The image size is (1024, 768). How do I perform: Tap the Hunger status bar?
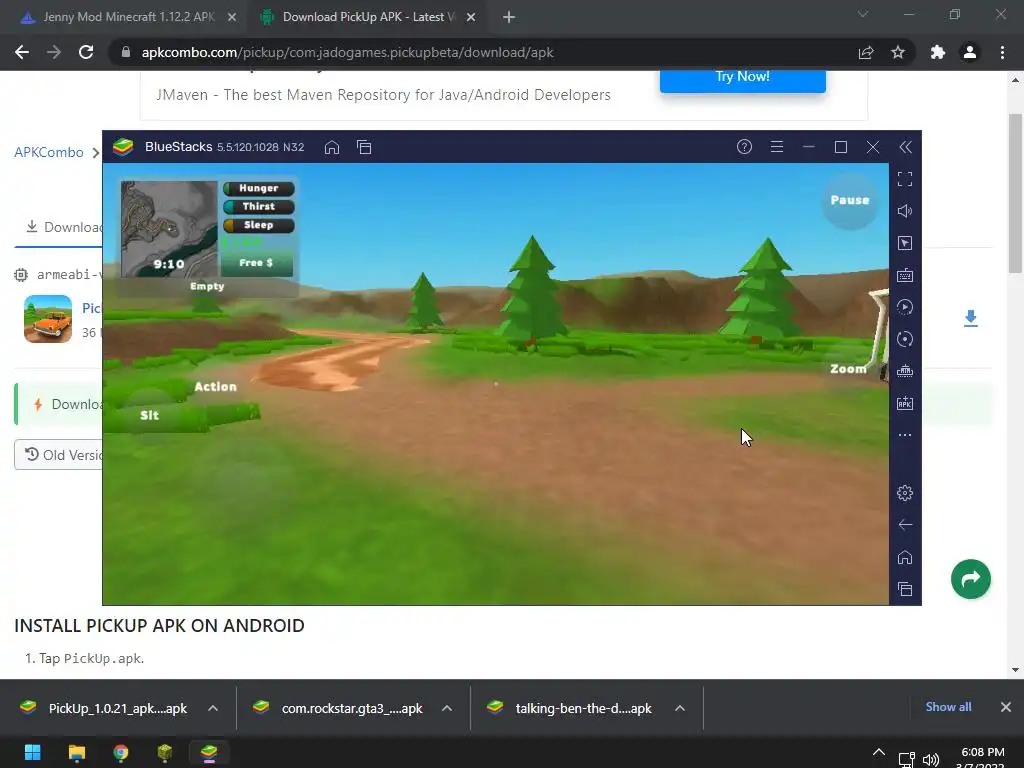pos(259,188)
